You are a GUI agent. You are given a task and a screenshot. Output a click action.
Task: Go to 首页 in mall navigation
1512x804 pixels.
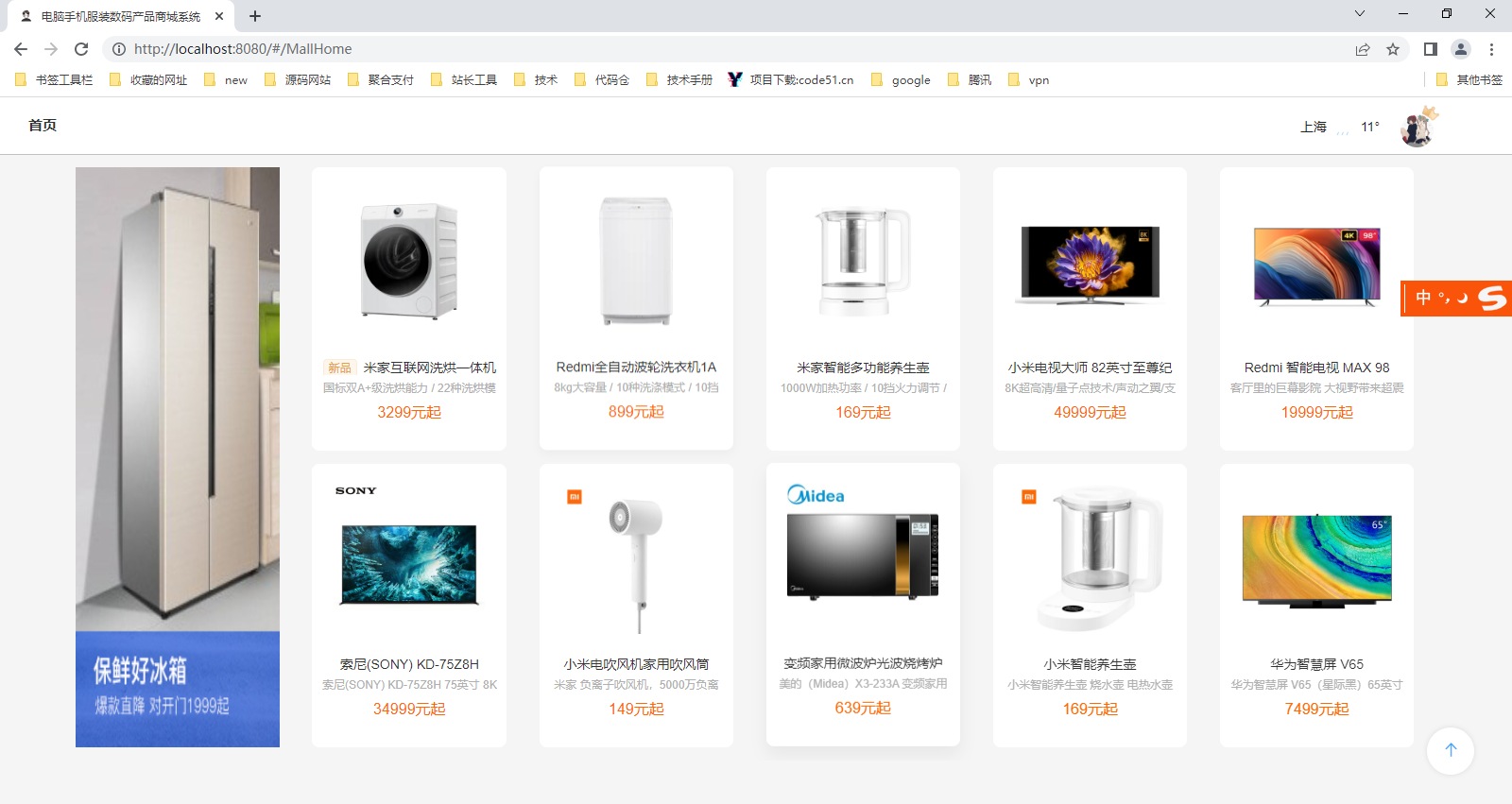pyautogui.click(x=43, y=126)
